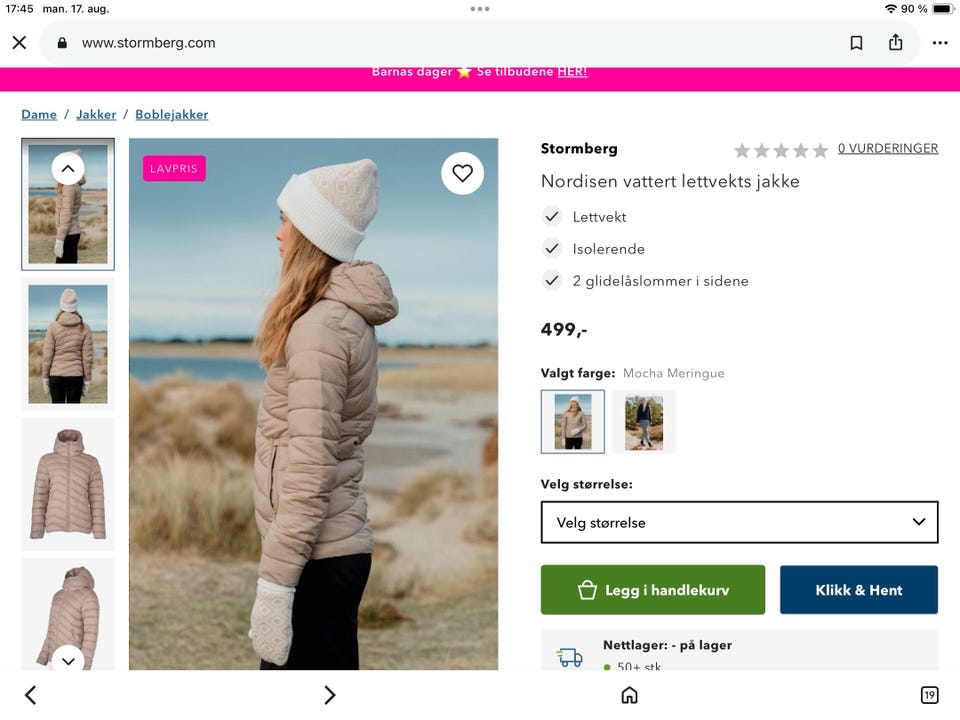This screenshot has width=960, height=720.
Task: Tap the home icon in the bottom bar
Action: coord(629,695)
